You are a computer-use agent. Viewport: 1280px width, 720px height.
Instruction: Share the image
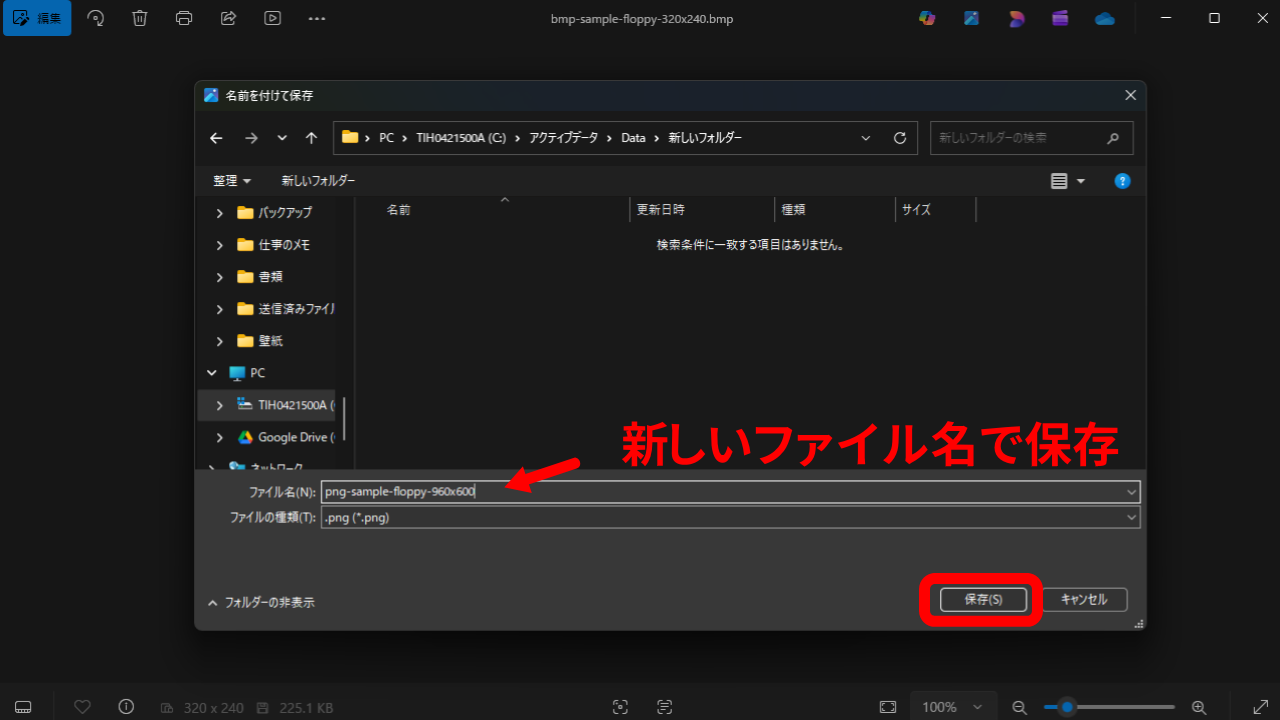pos(228,17)
